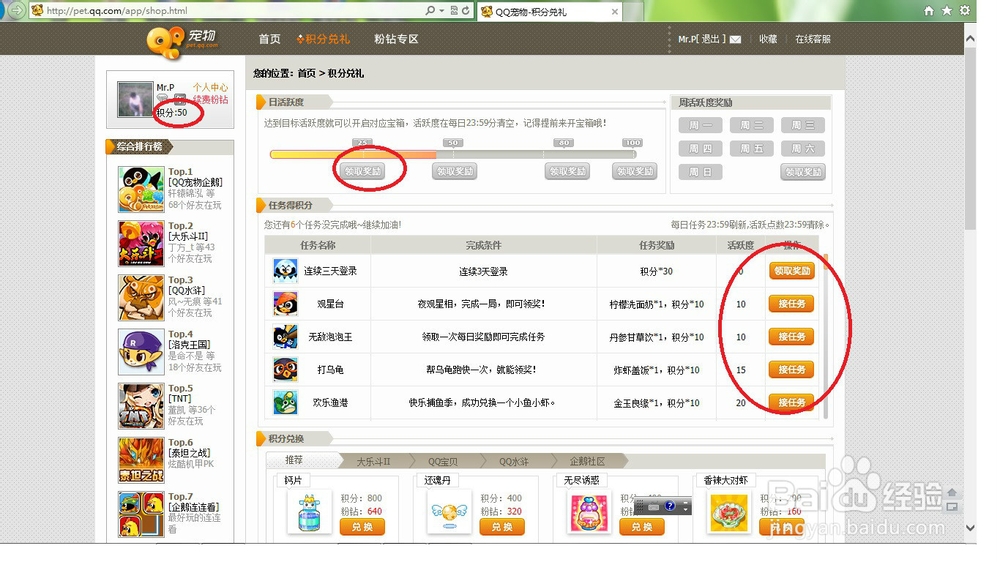Click the 还魂丹 item image
1000x562 pixels.
coord(450,512)
